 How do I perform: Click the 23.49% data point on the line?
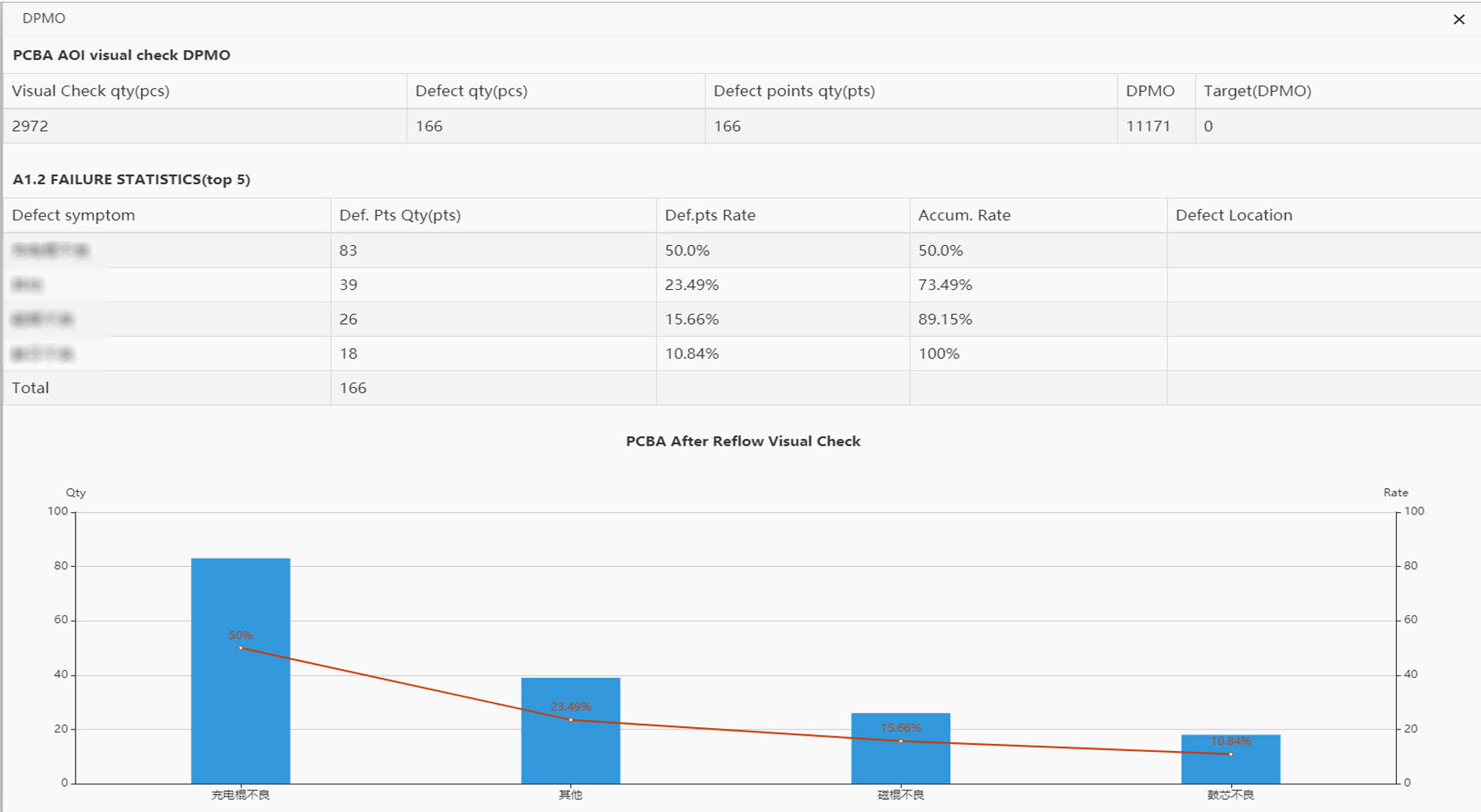[571, 720]
